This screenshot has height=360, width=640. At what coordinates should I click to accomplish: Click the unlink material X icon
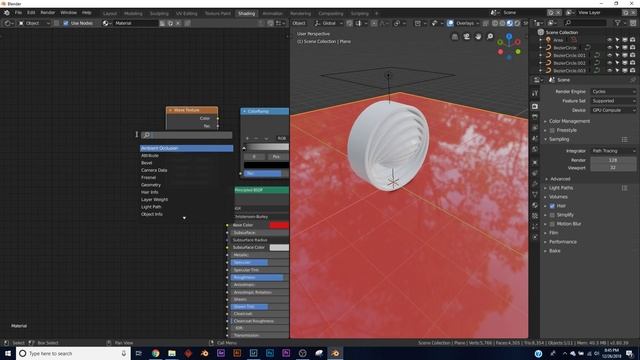[178, 23]
